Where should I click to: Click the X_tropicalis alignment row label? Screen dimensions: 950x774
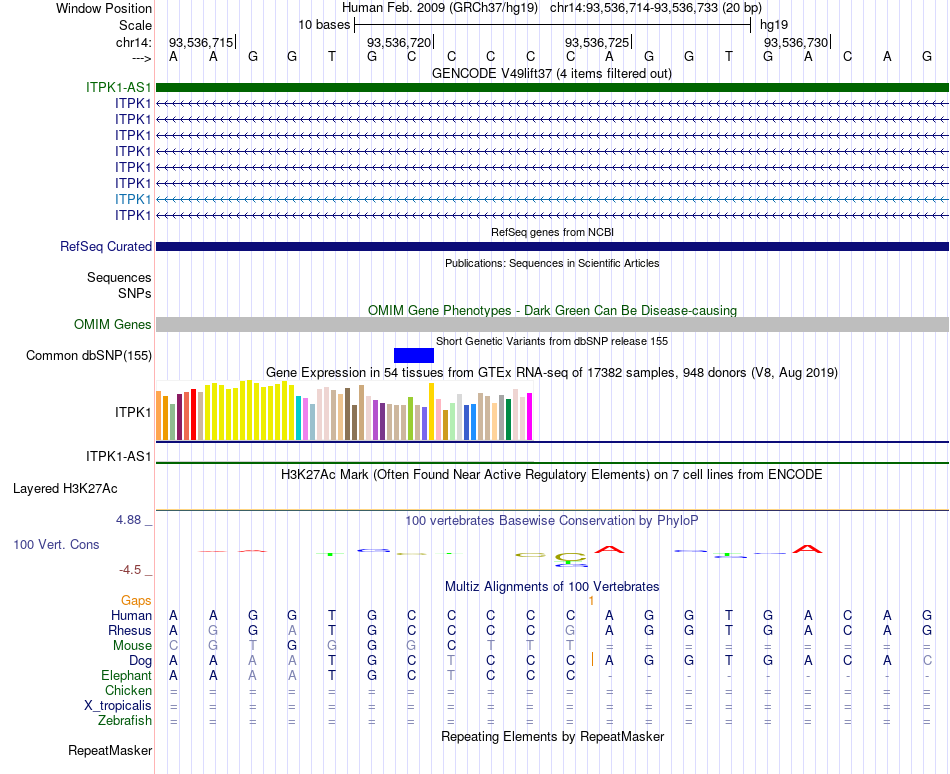tap(118, 706)
